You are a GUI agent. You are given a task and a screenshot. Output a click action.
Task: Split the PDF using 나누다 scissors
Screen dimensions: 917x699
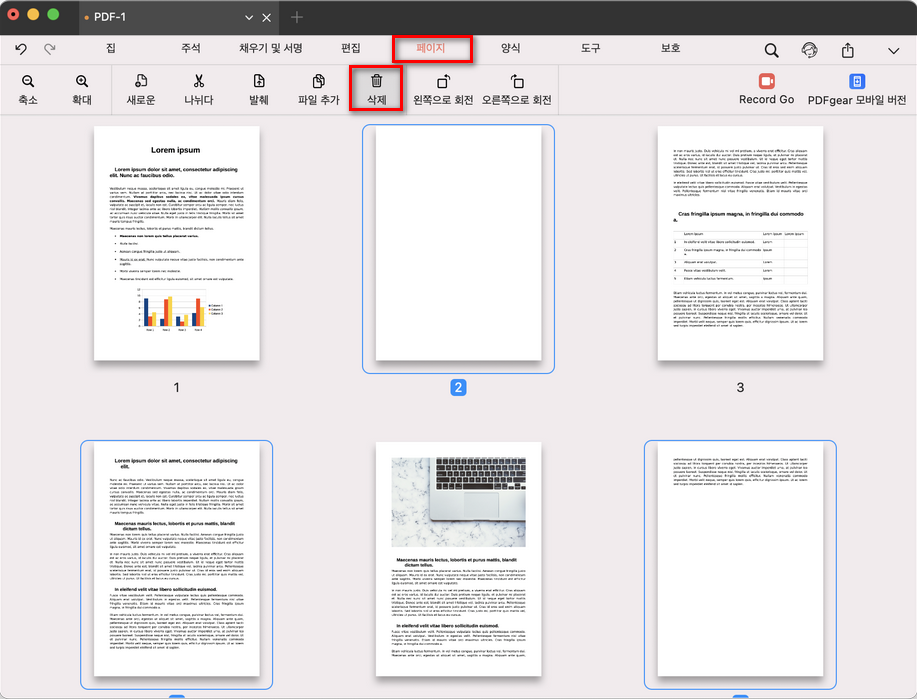tap(199, 82)
